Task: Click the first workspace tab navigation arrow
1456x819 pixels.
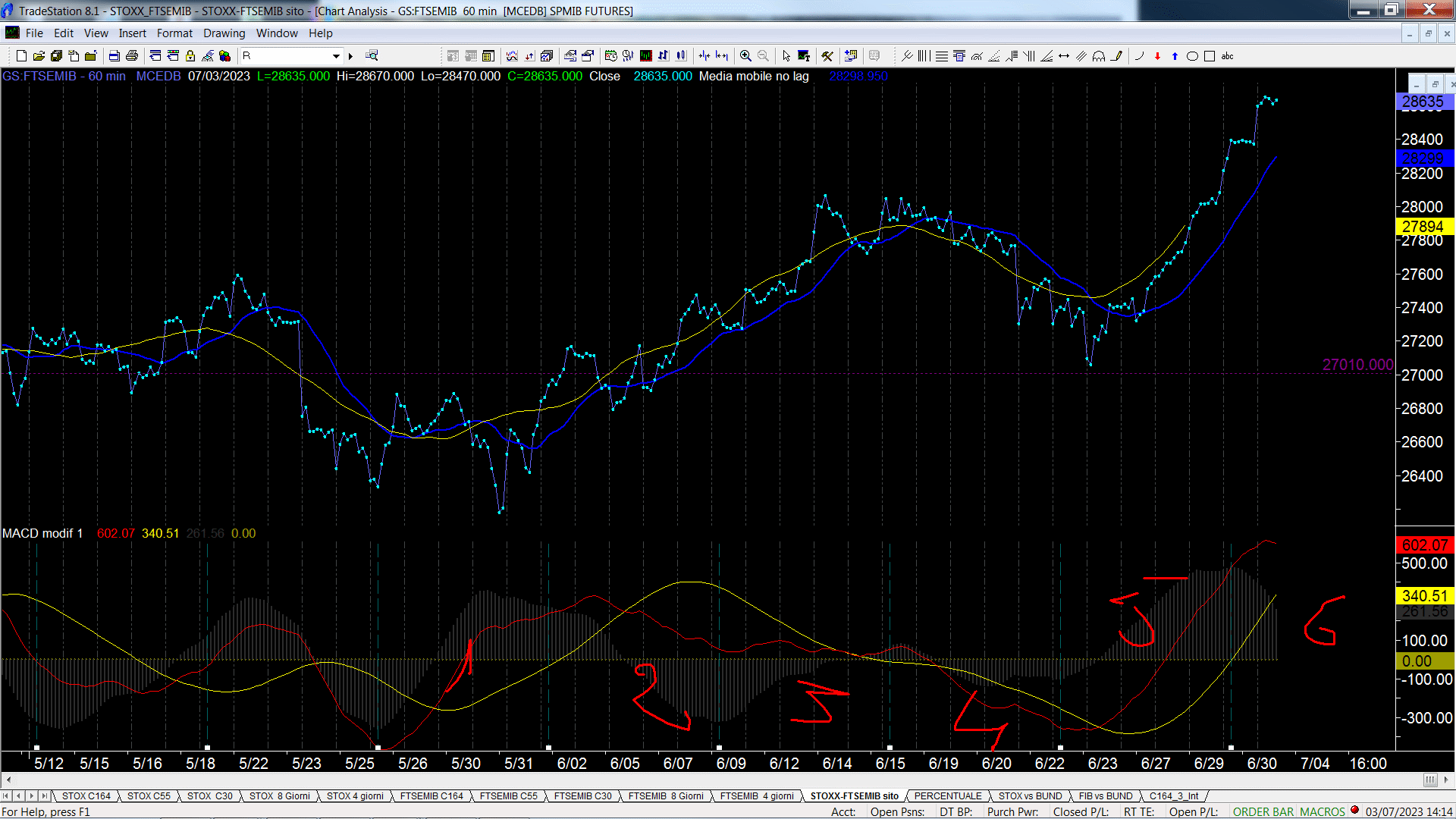Action: click(x=6, y=796)
